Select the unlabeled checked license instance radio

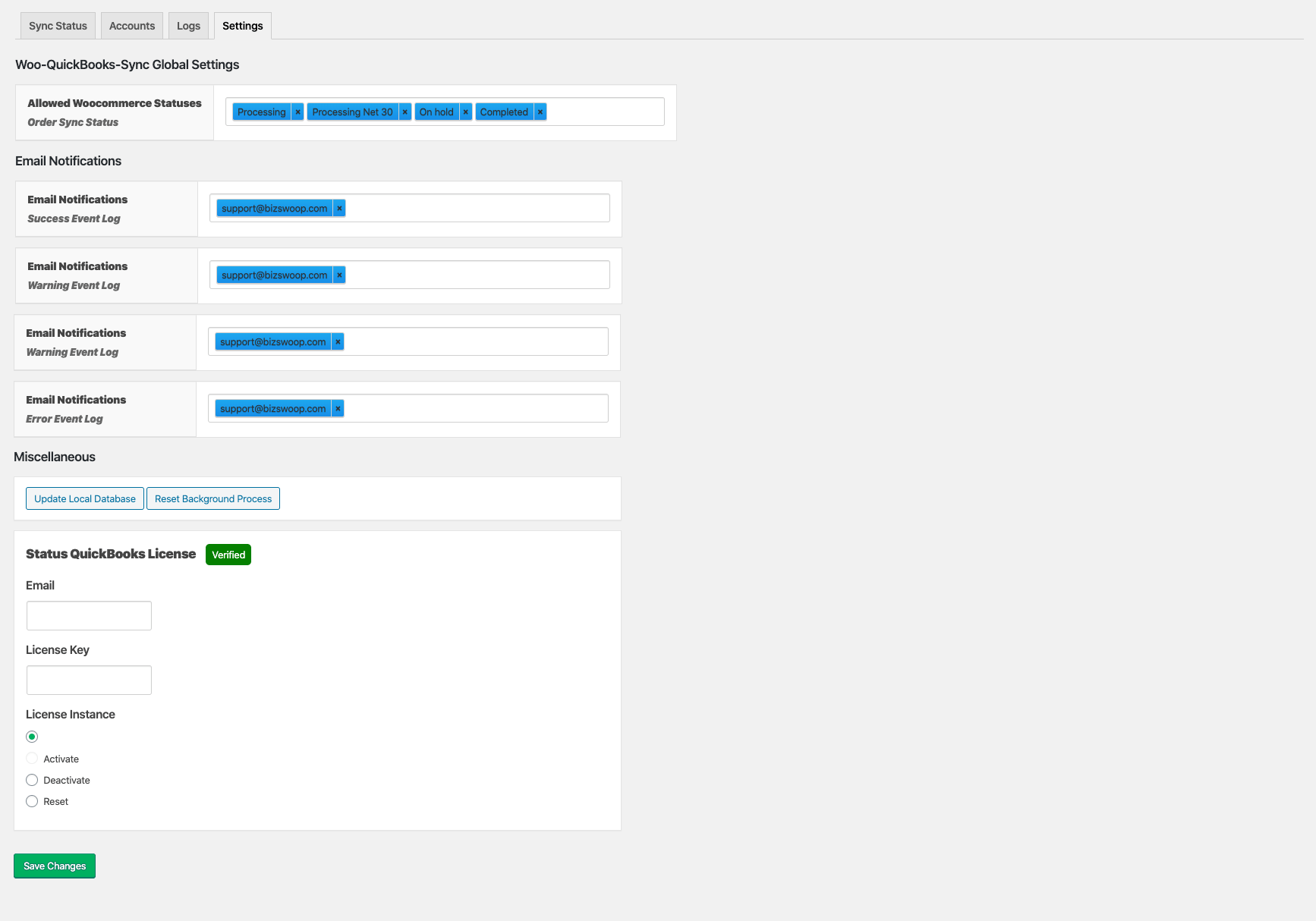click(x=32, y=737)
